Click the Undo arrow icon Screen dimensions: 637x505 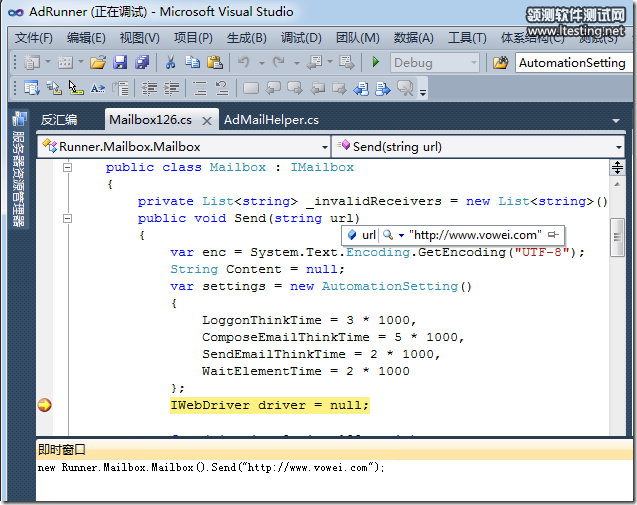pos(243,63)
